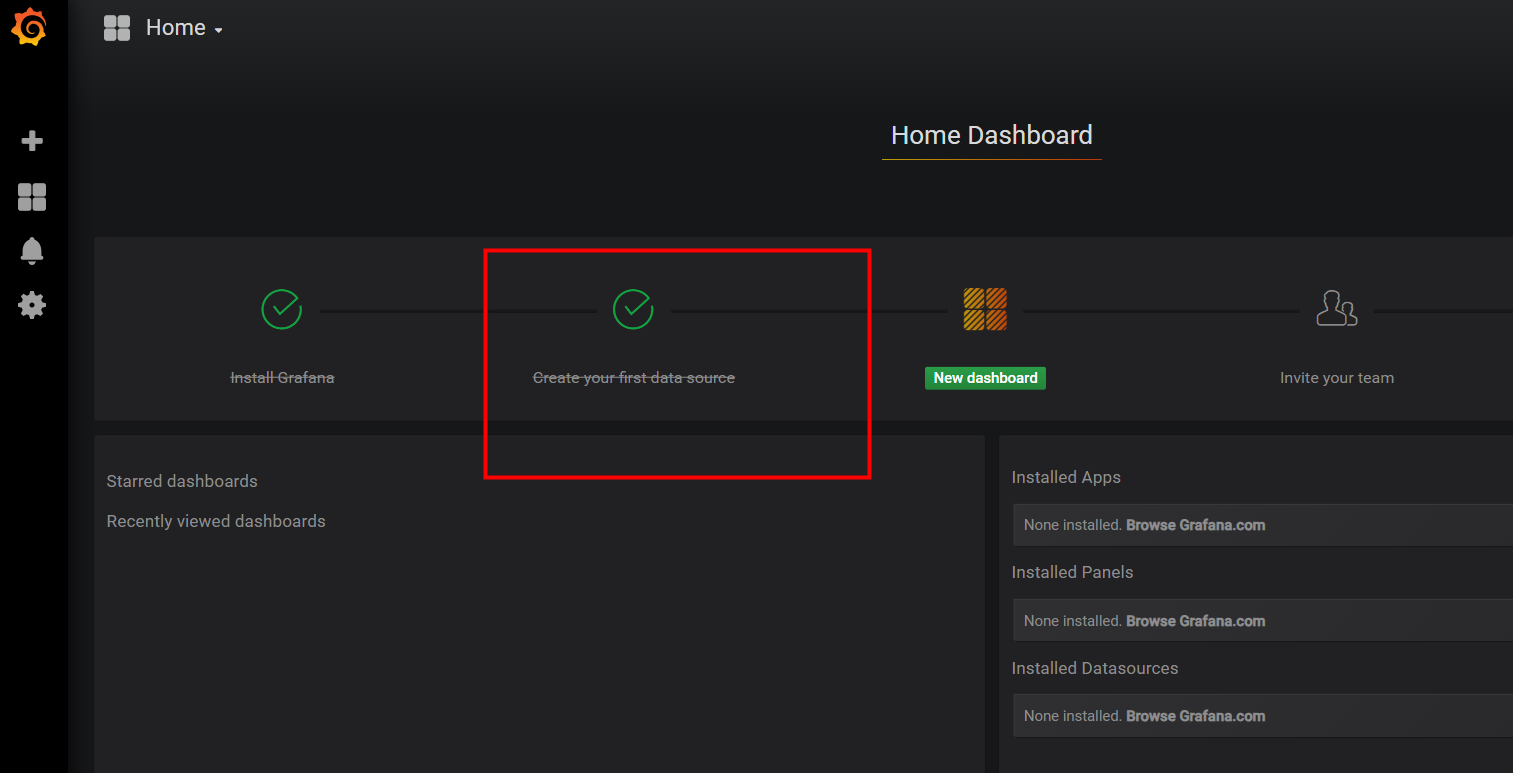Click the dashboard grid icon beside Home
The width and height of the screenshot is (1513, 773).
click(117, 28)
